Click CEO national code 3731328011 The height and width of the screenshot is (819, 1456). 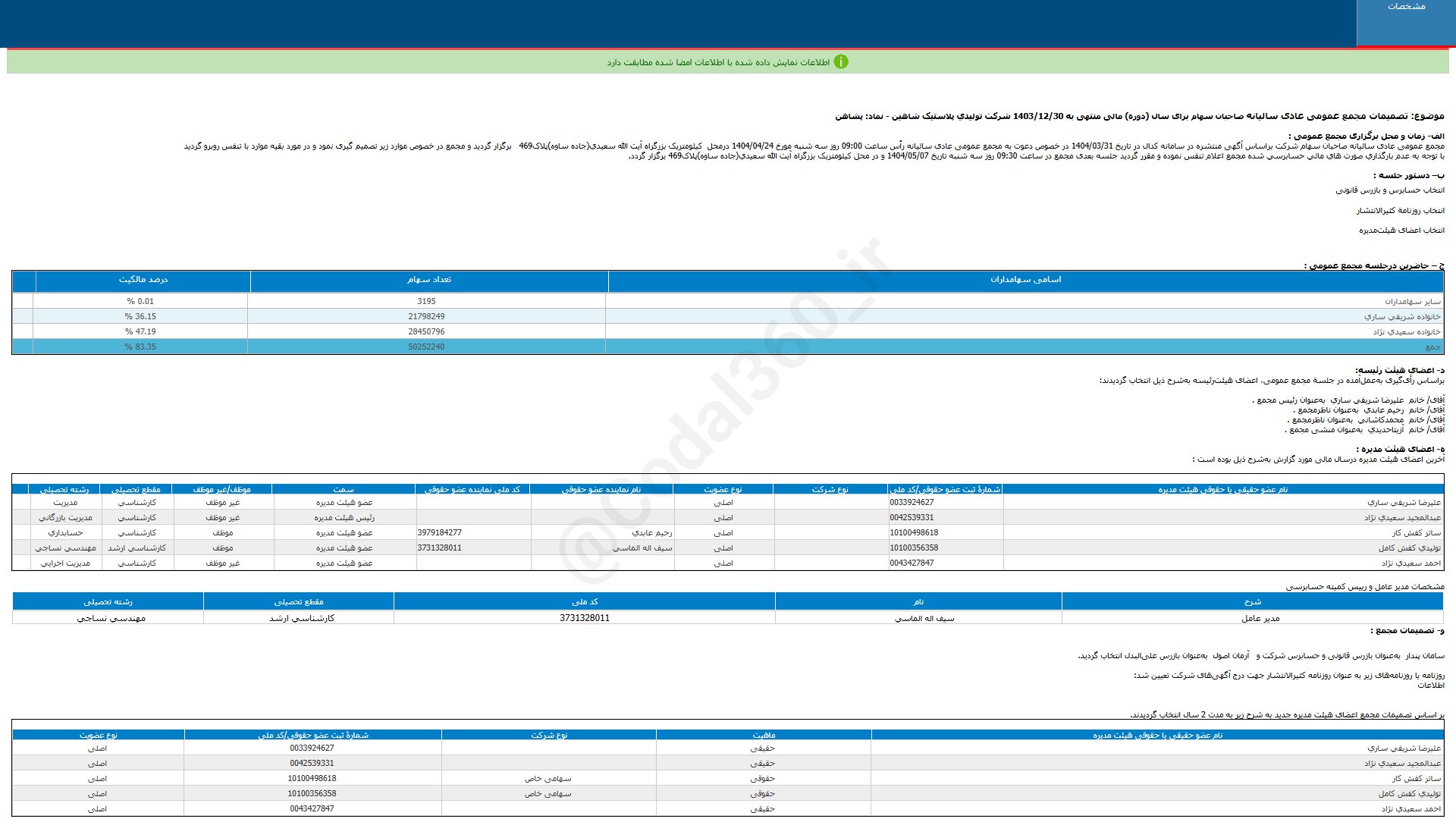pos(585,618)
